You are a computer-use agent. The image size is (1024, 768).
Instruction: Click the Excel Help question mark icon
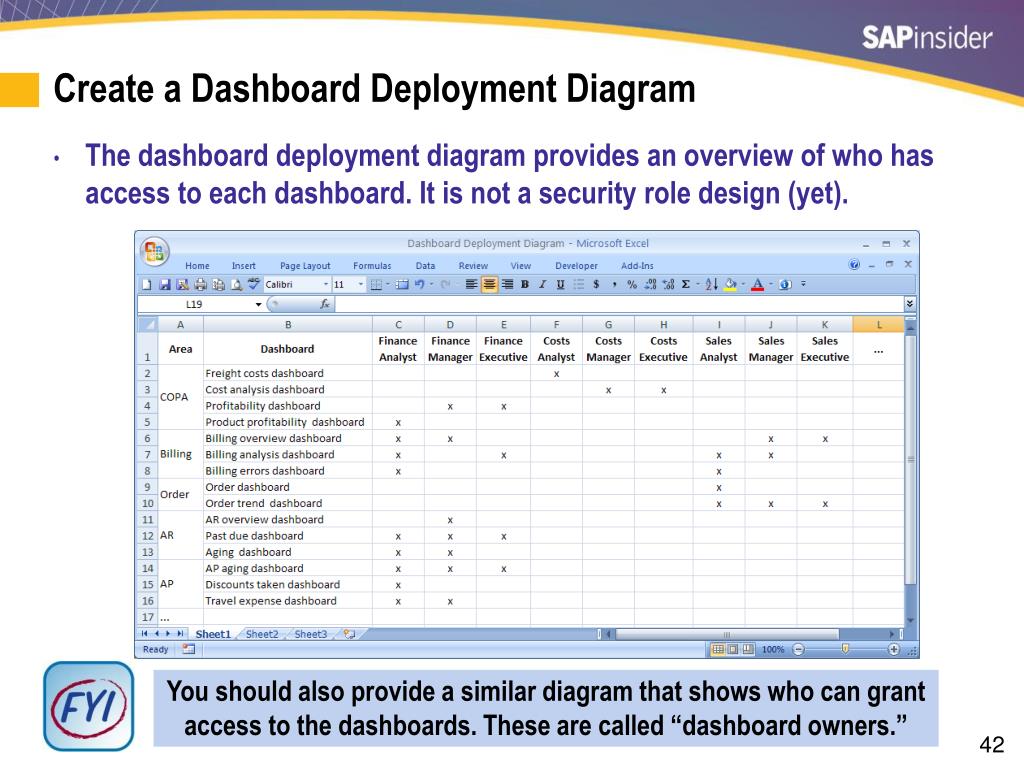pos(854,264)
